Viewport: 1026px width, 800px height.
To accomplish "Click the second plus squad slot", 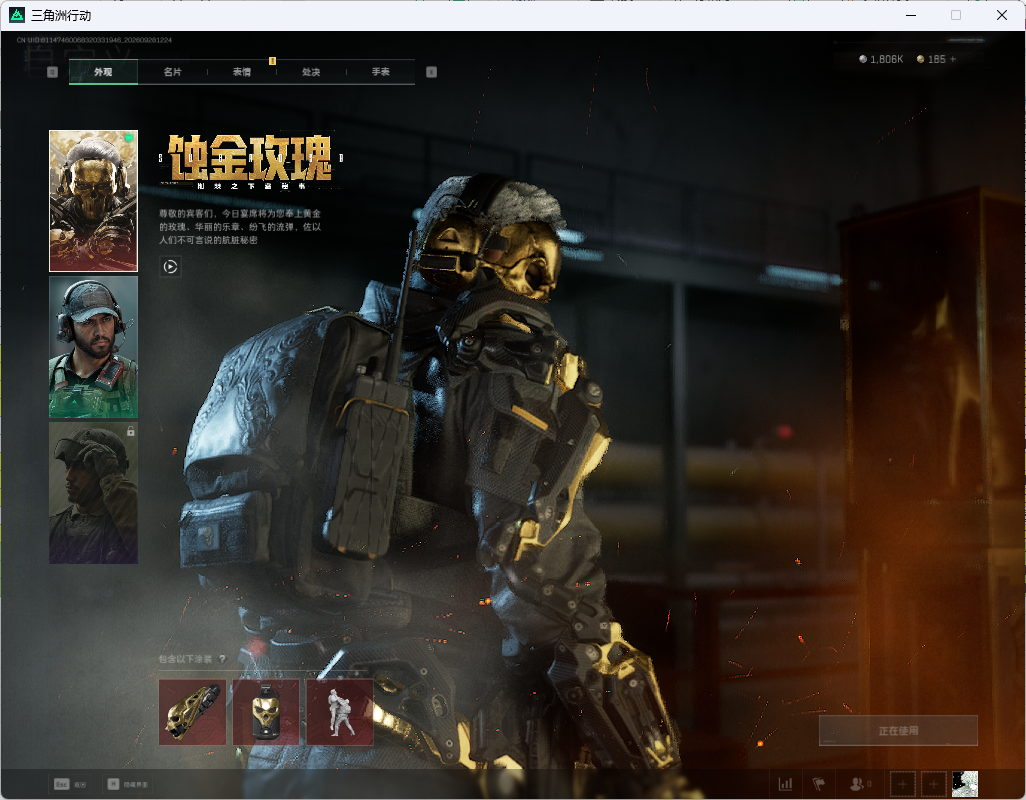I will tap(934, 784).
